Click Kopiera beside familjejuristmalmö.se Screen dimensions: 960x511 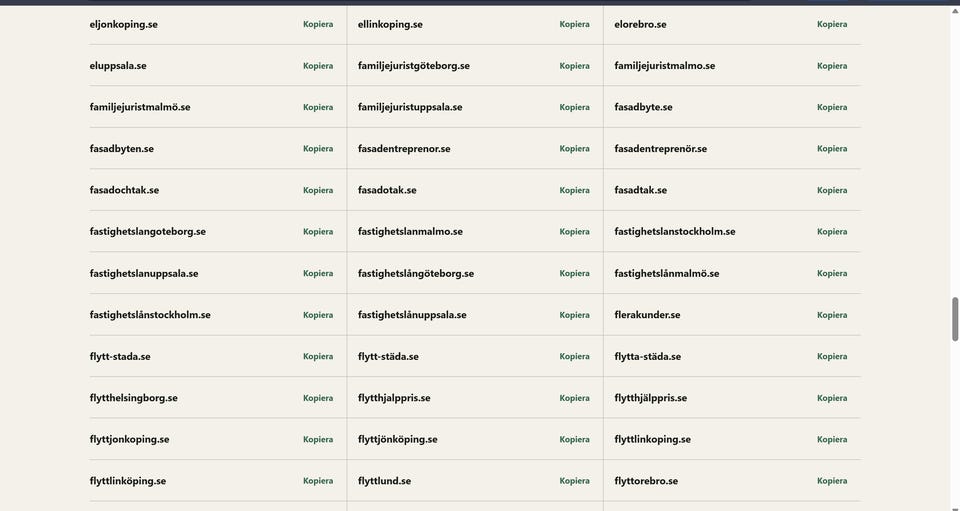tap(318, 107)
